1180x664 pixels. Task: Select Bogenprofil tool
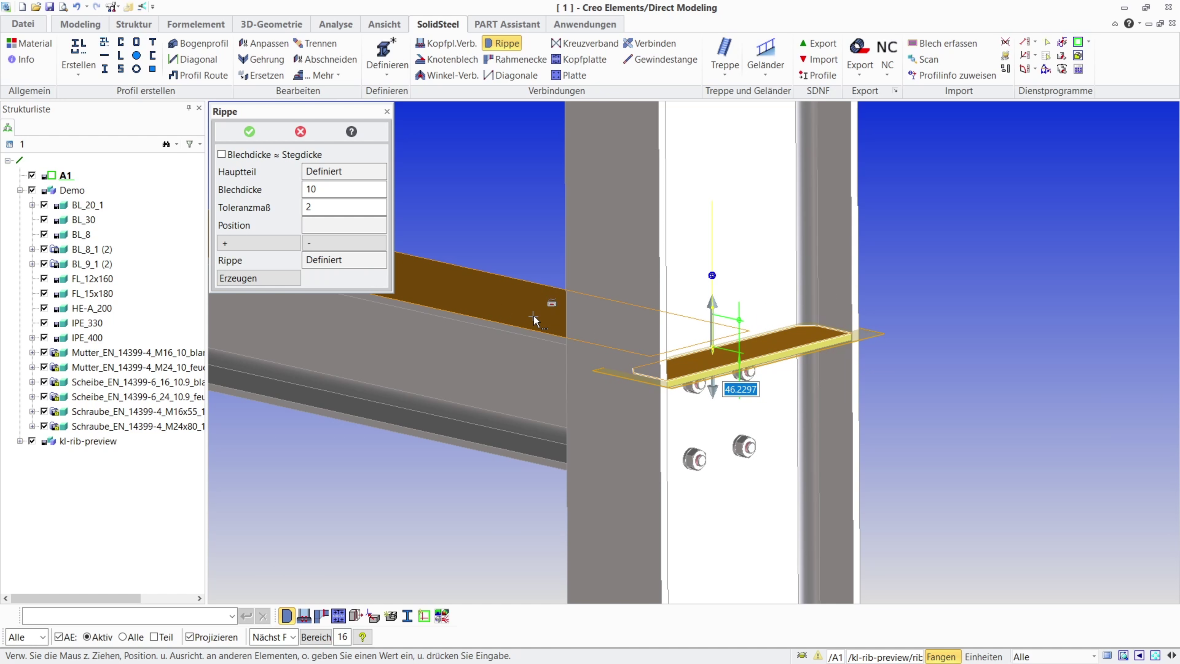click(198, 44)
